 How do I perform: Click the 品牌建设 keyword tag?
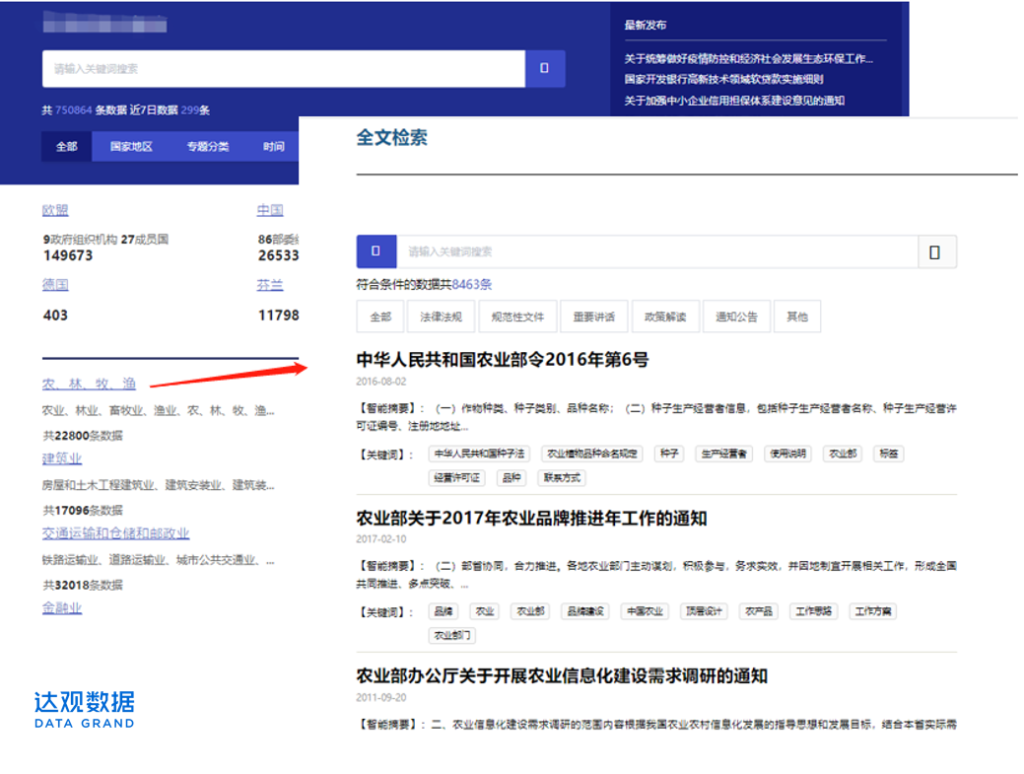pos(584,611)
